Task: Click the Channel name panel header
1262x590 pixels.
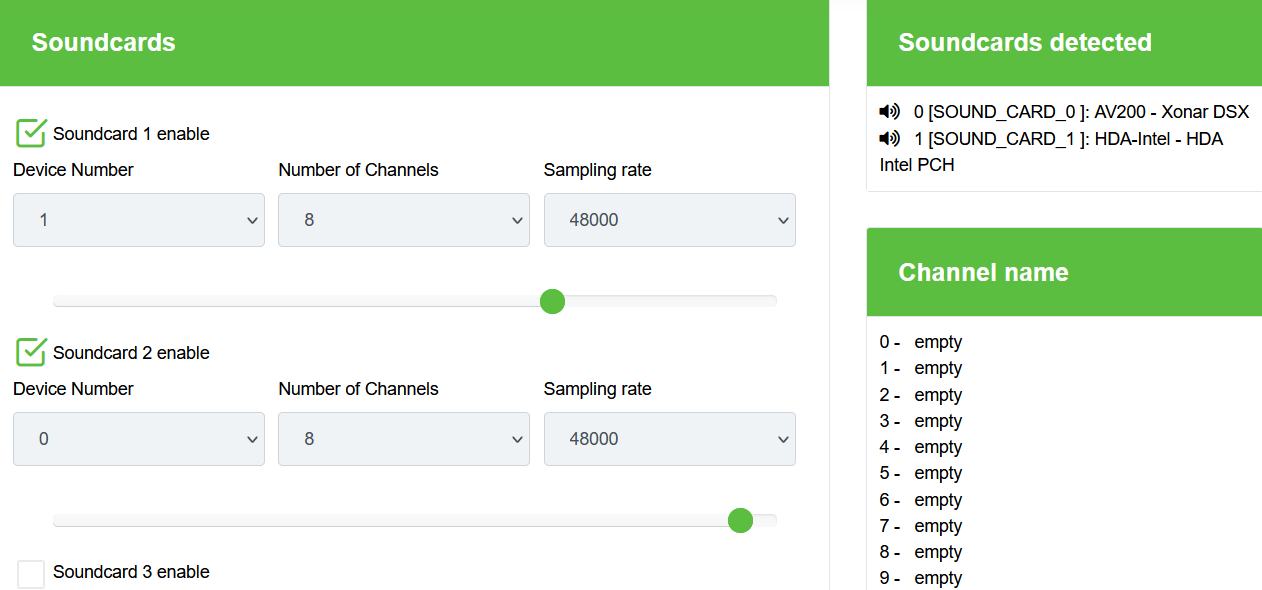Action: point(983,272)
